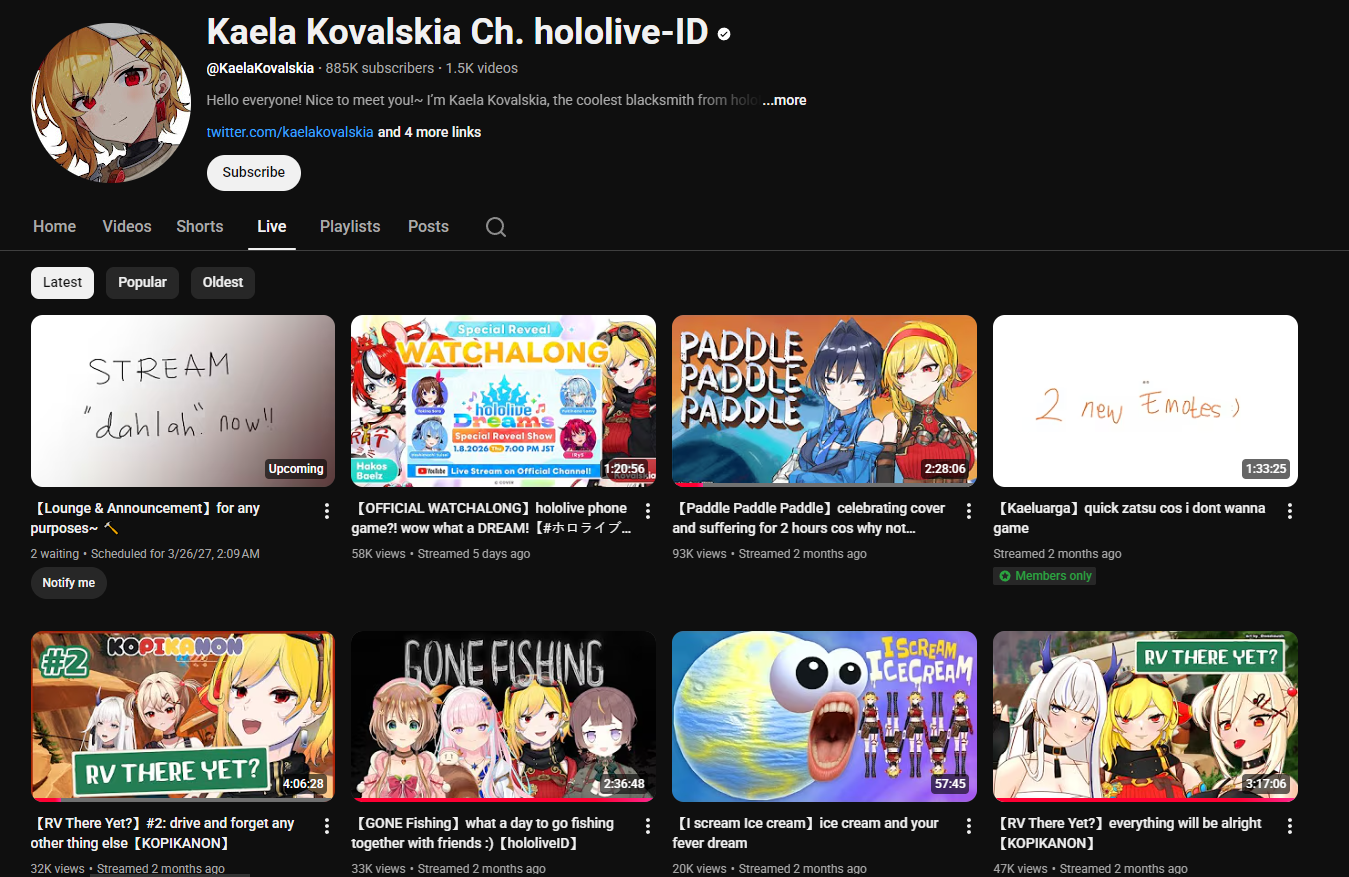1349x877 pixels.
Task: Switch to the Playlists tab
Action: 350,227
